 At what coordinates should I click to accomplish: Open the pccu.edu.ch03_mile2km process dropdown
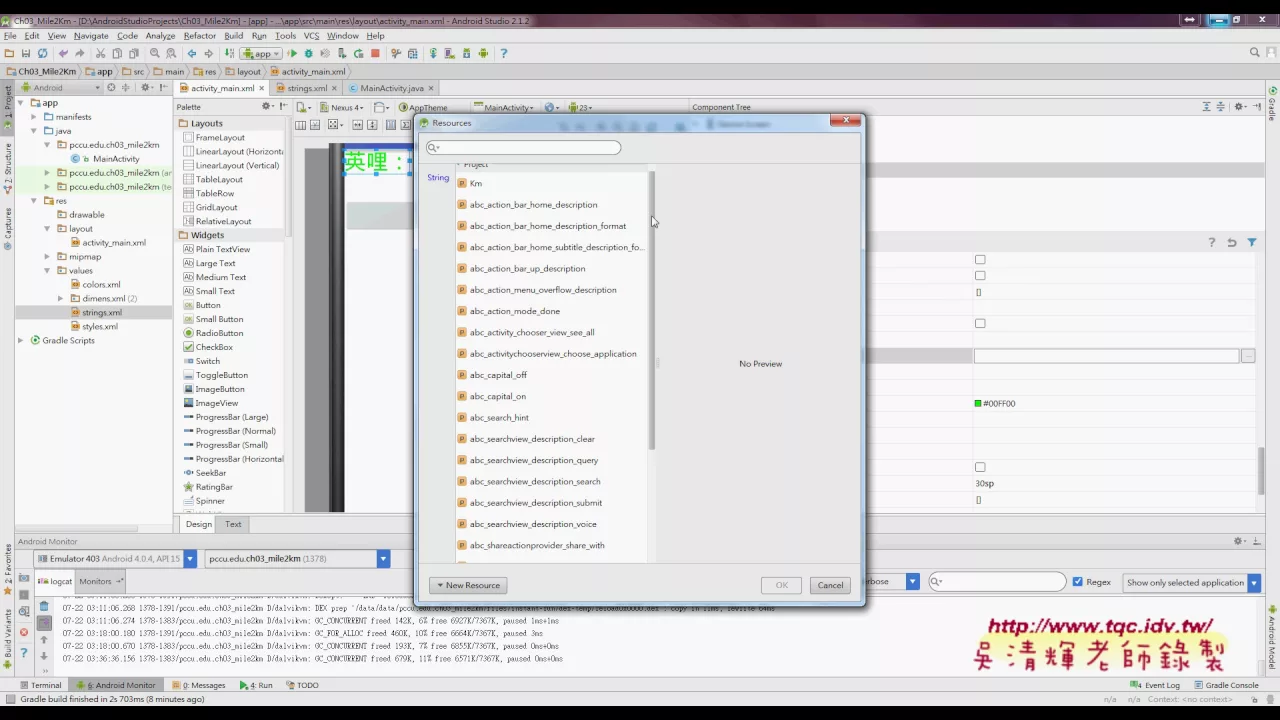click(x=383, y=559)
